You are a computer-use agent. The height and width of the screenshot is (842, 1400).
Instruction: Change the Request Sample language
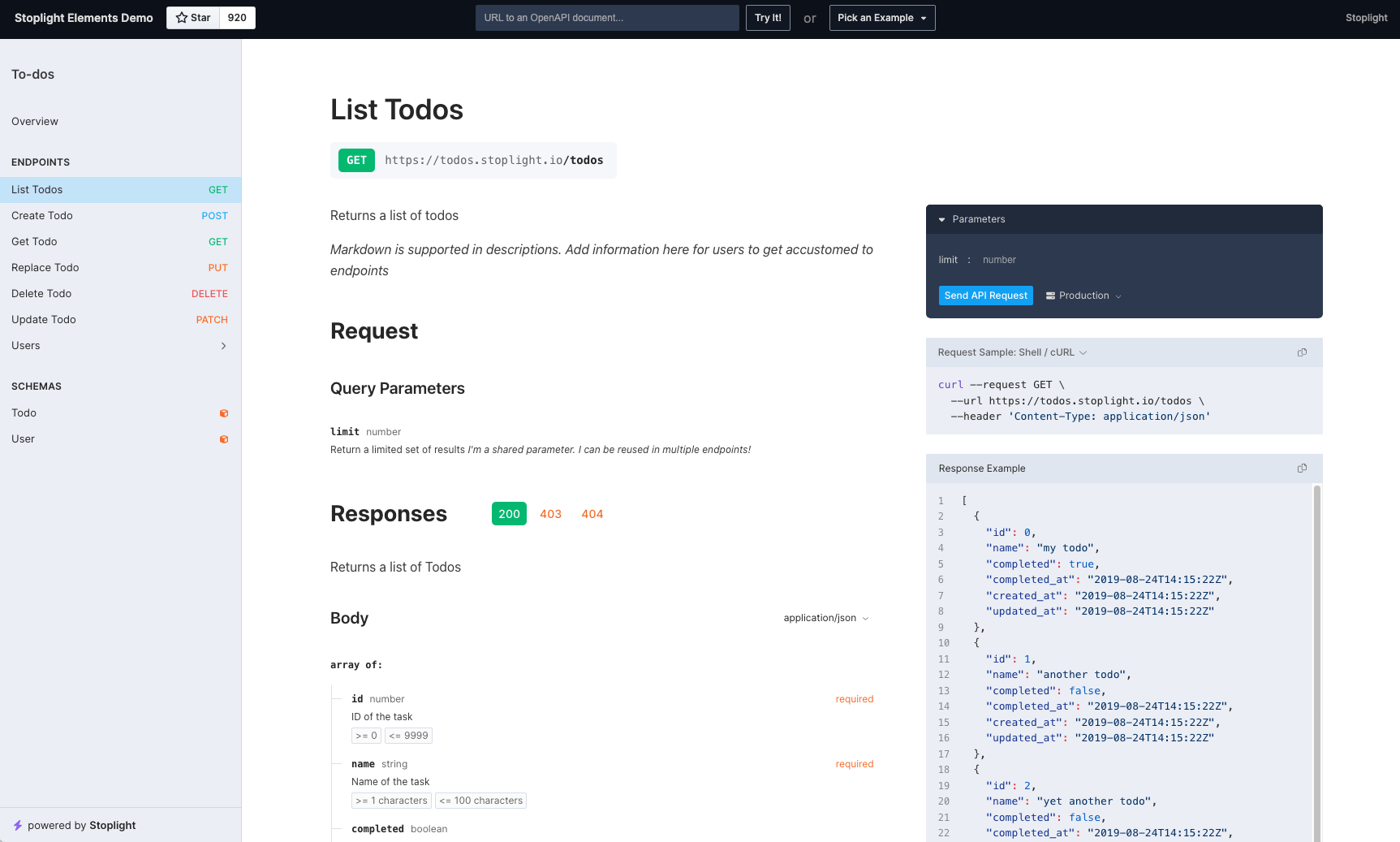(1083, 352)
